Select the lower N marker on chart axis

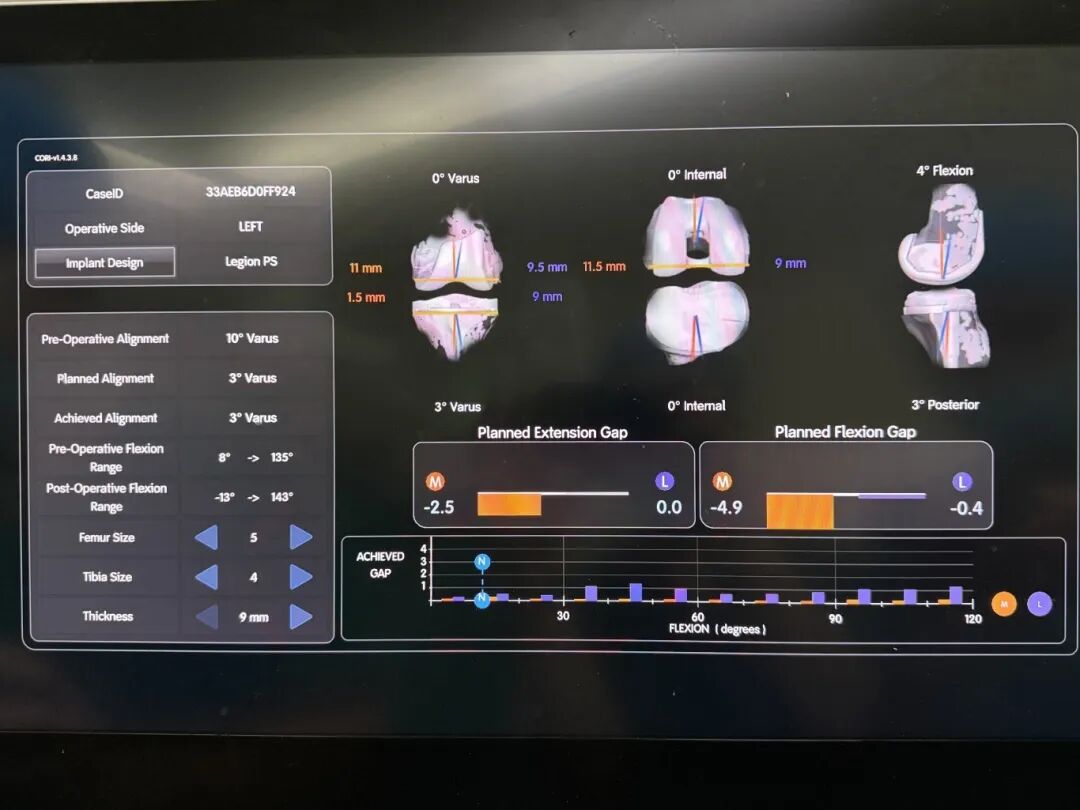click(x=482, y=599)
